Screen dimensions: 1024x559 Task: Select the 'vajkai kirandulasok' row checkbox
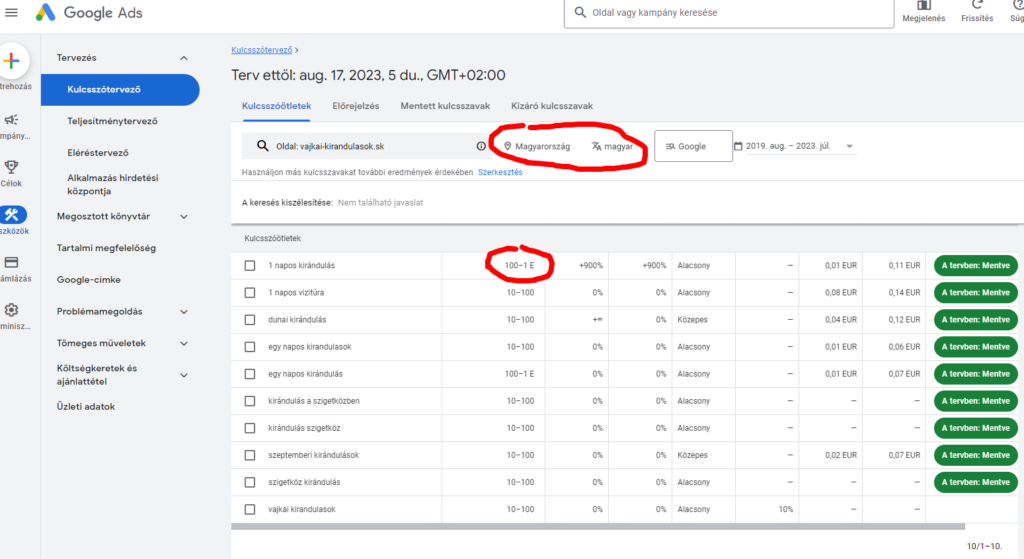(x=250, y=509)
